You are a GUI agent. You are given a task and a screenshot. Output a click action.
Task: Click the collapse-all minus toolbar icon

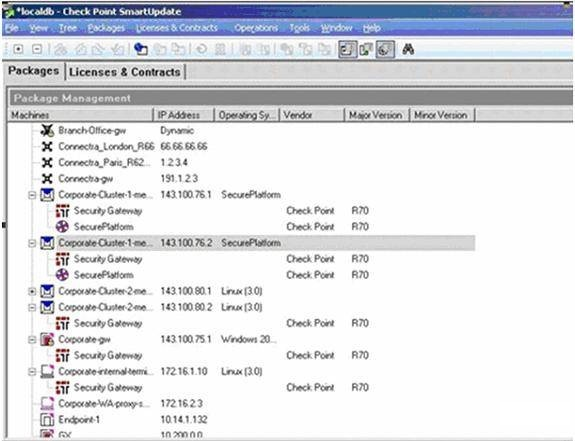pos(37,49)
